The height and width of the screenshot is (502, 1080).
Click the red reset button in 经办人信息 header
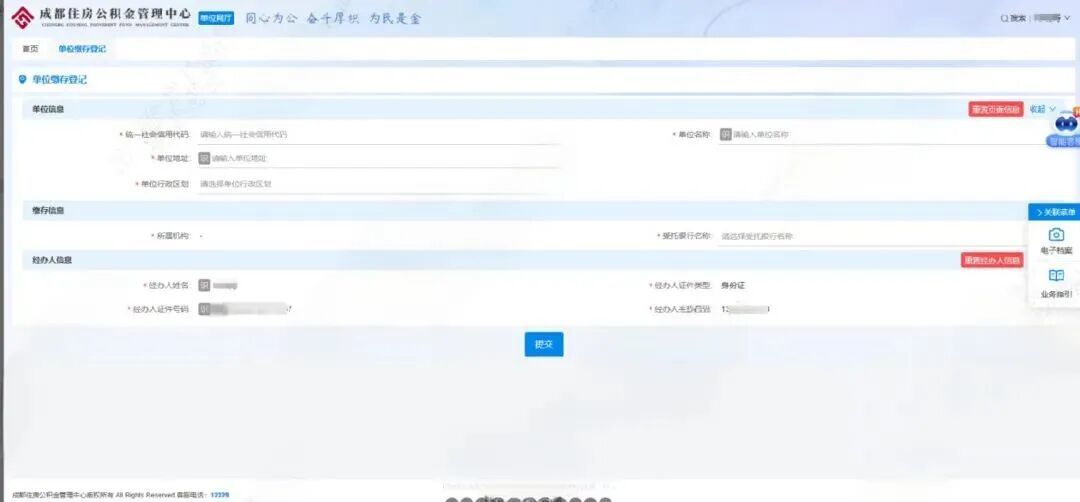[992, 260]
